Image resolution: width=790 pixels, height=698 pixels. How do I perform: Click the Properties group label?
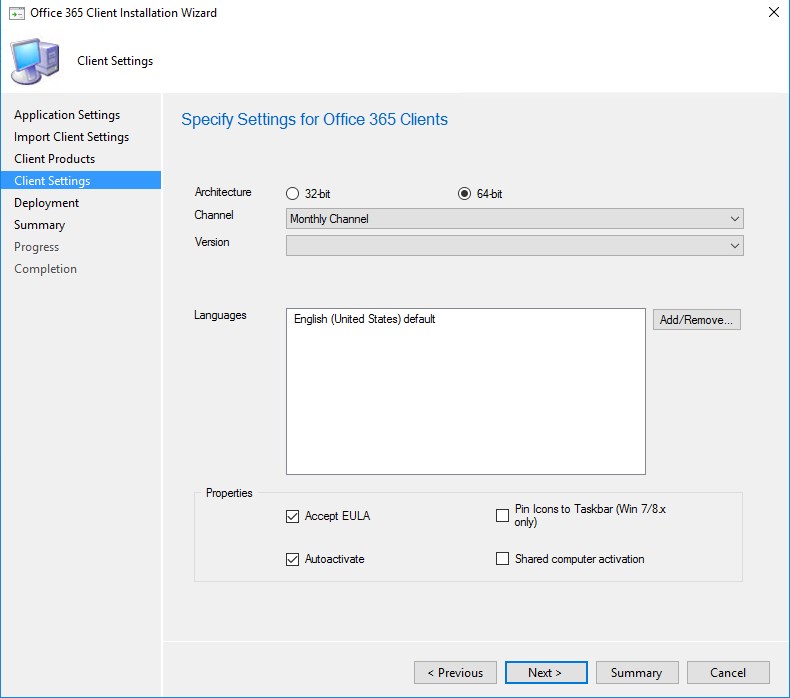coord(229,493)
